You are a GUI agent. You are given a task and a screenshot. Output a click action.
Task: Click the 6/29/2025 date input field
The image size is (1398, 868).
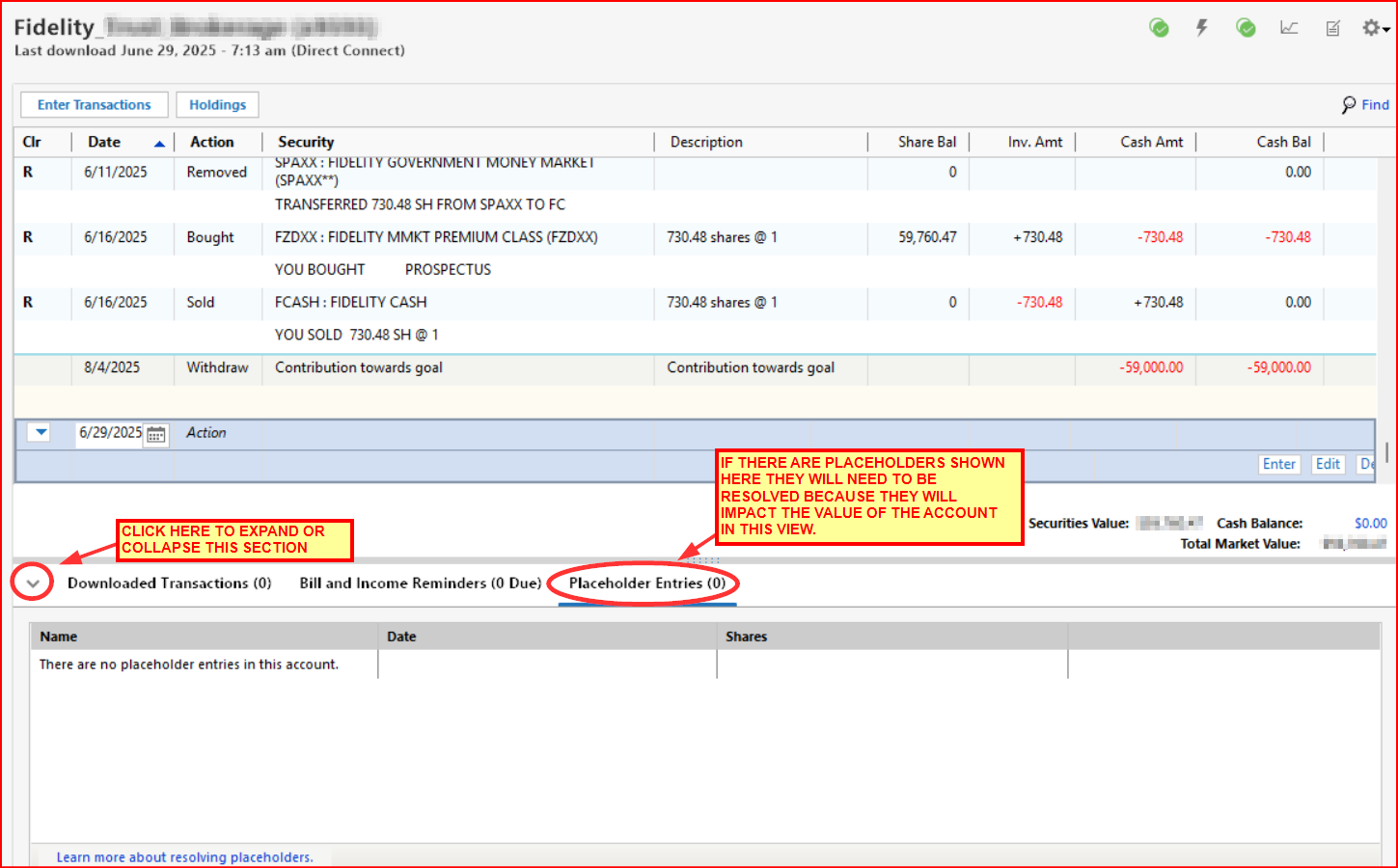click(x=110, y=433)
